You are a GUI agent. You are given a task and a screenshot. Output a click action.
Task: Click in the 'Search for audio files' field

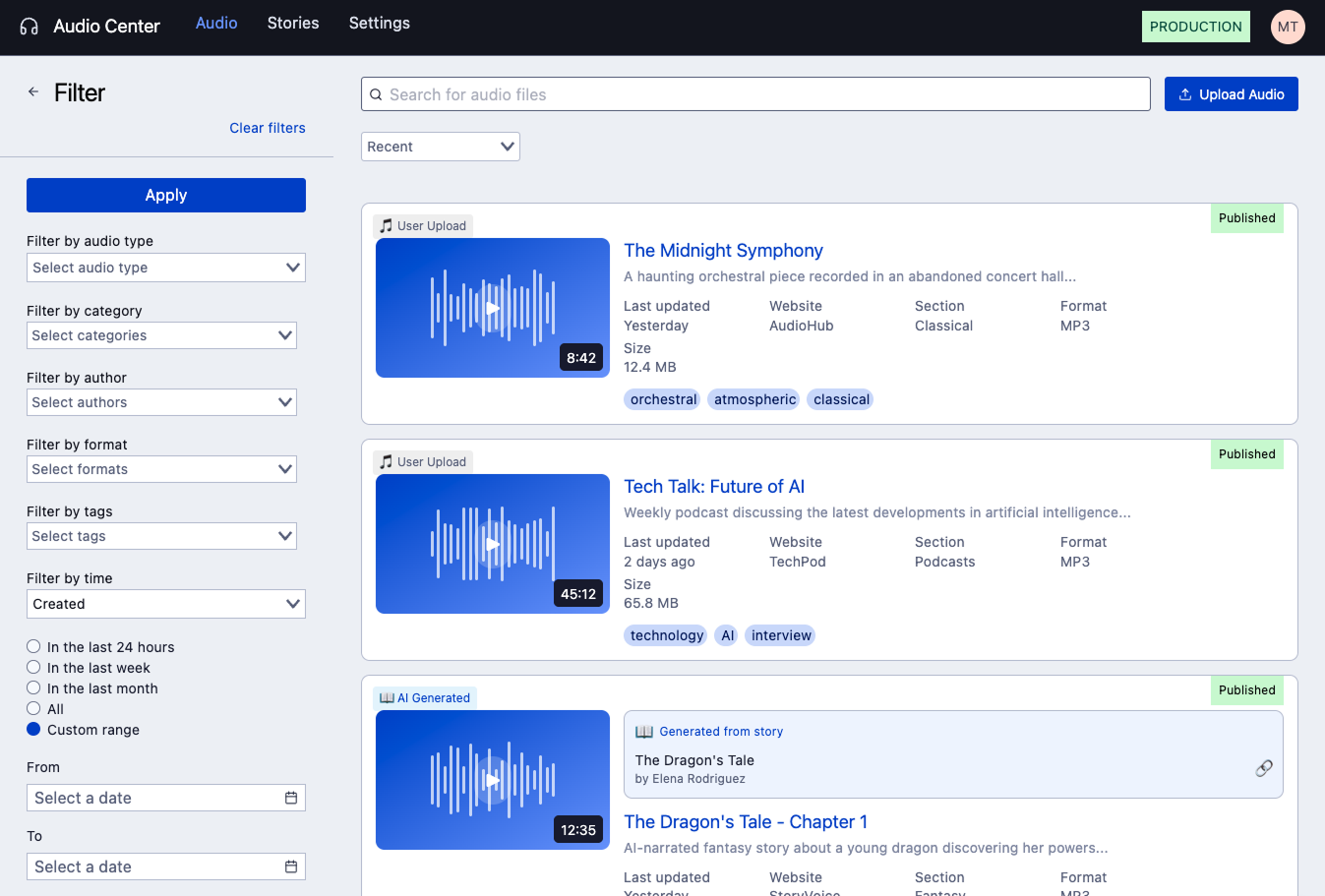pyautogui.click(x=755, y=94)
